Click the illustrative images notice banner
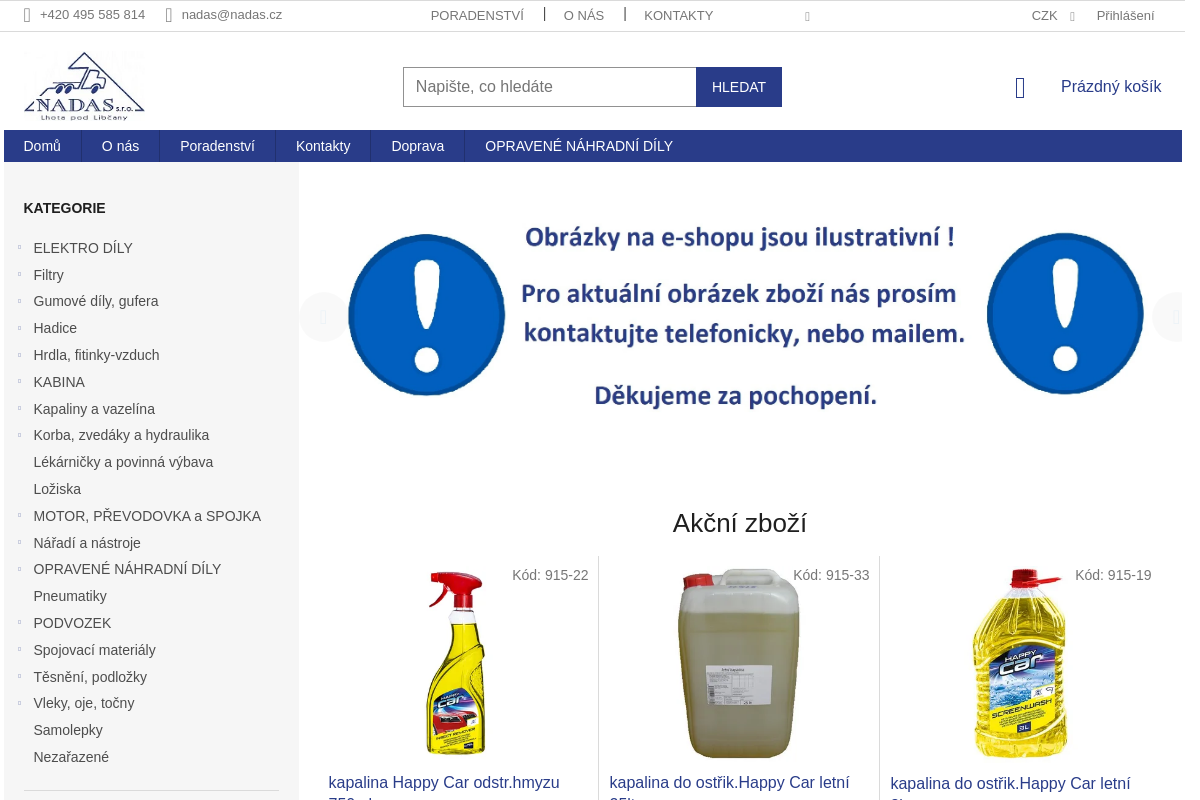The width and height of the screenshot is (1200, 800). point(740,315)
